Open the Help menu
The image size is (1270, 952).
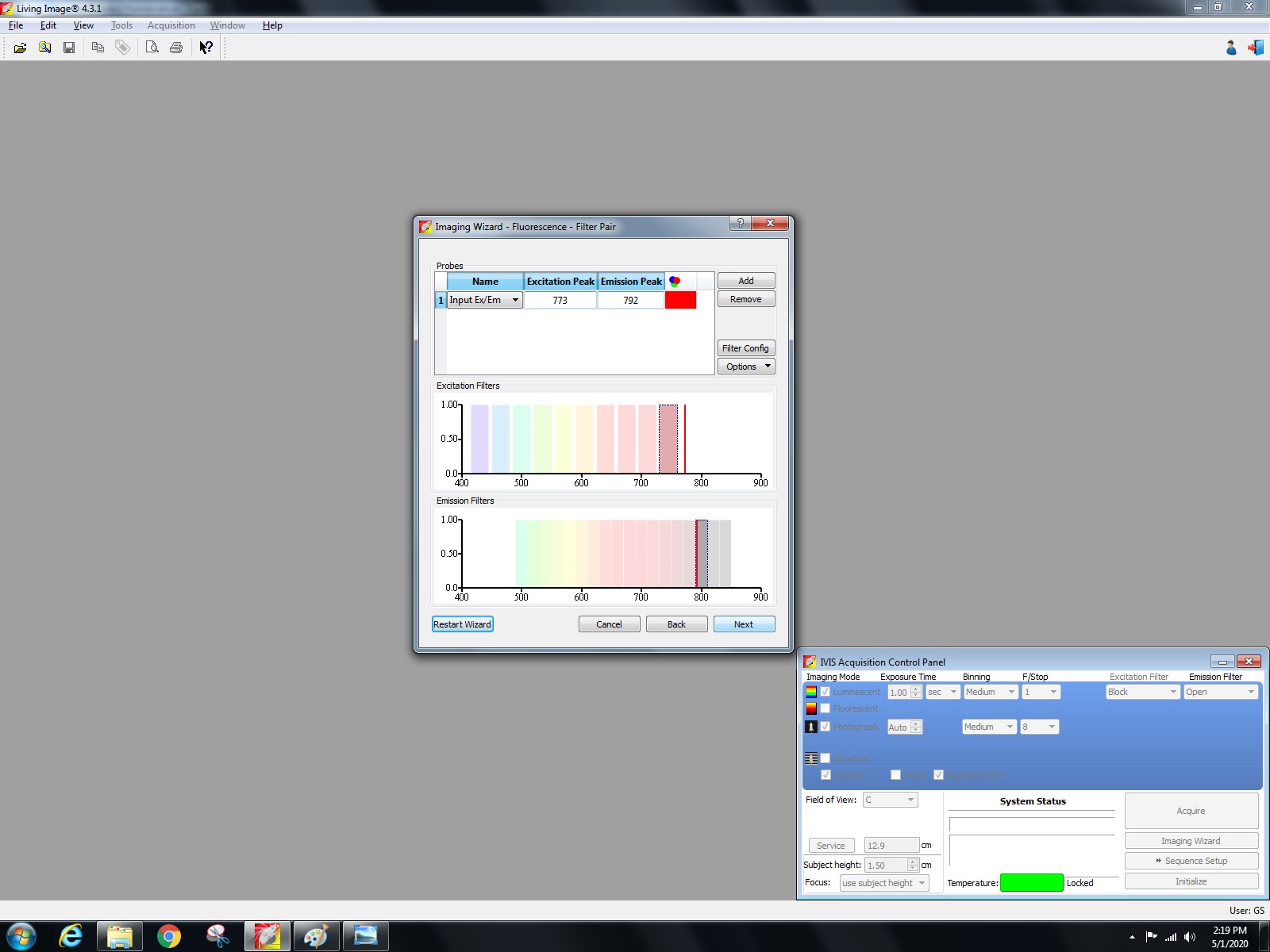pyautogui.click(x=272, y=25)
